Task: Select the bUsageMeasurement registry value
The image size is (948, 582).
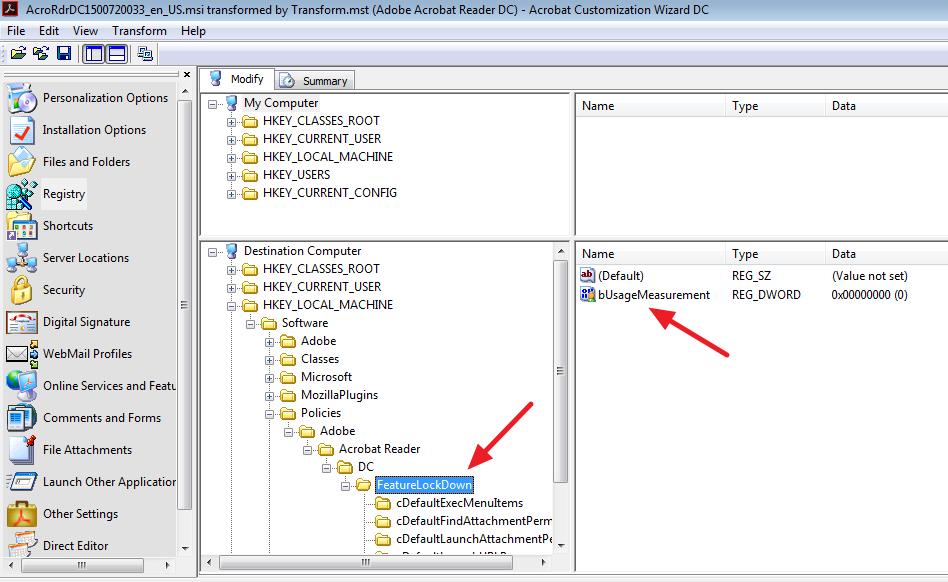Action: point(654,295)
